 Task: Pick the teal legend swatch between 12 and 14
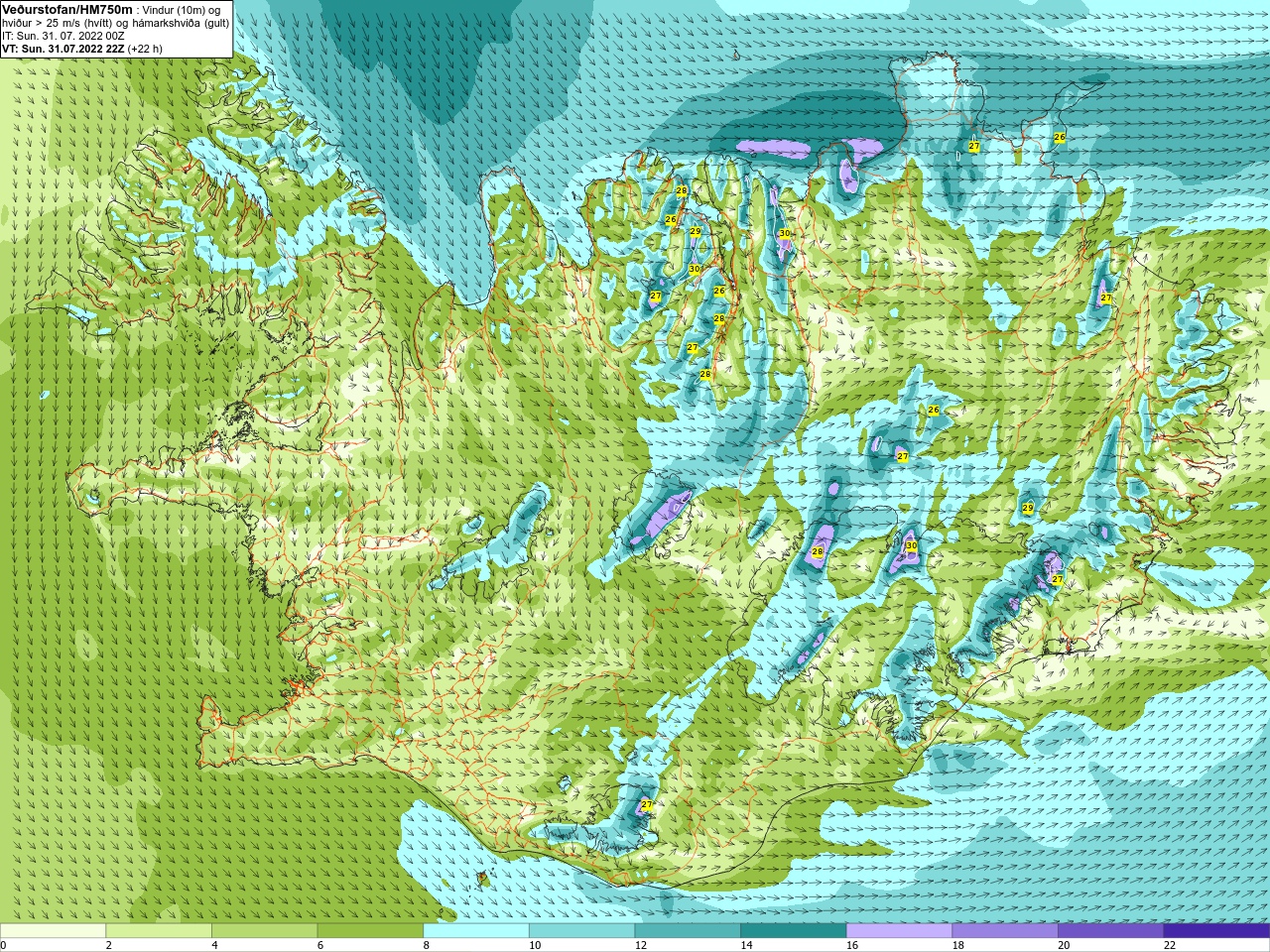[688, 930]
